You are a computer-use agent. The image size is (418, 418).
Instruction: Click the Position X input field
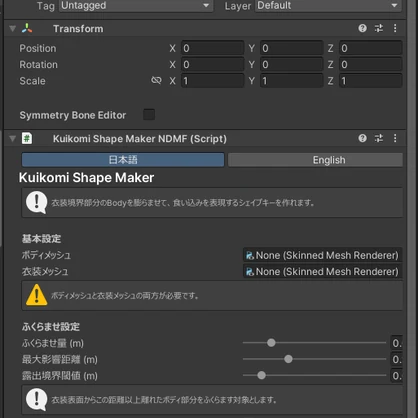pyautogui.click(x=213, y=48)
